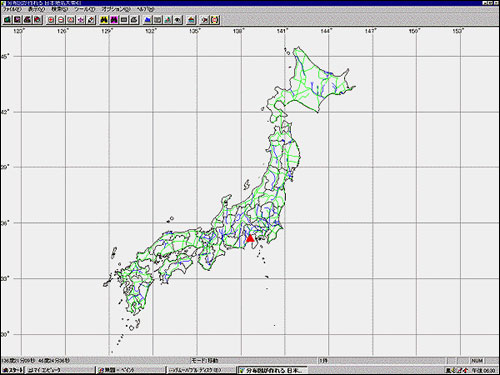Screen dimensions: 500x375
Task: Click the 1月 field in status bar
Action: [382, 360]
